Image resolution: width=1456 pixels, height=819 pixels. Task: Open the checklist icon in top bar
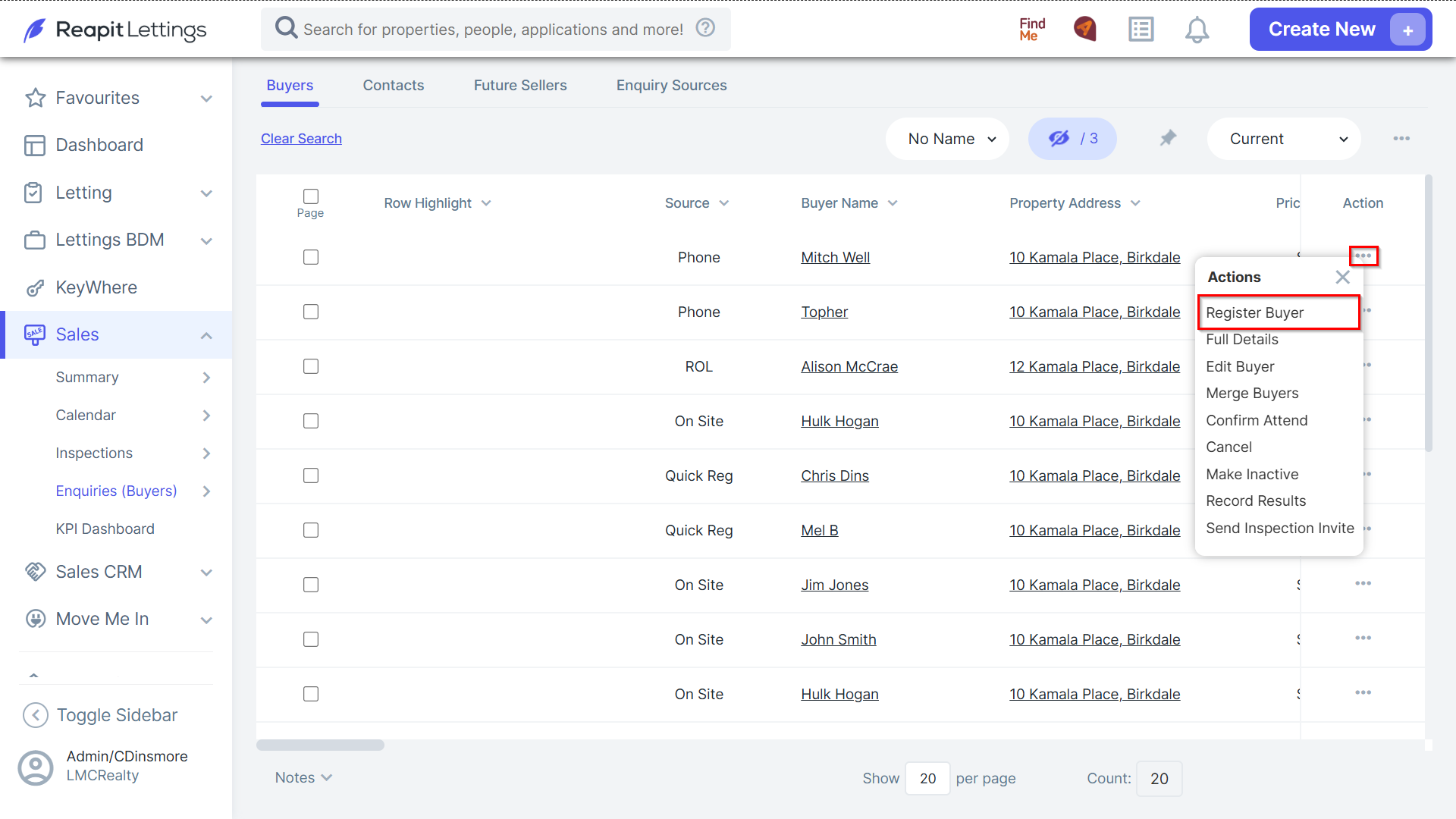point(1141,30)
